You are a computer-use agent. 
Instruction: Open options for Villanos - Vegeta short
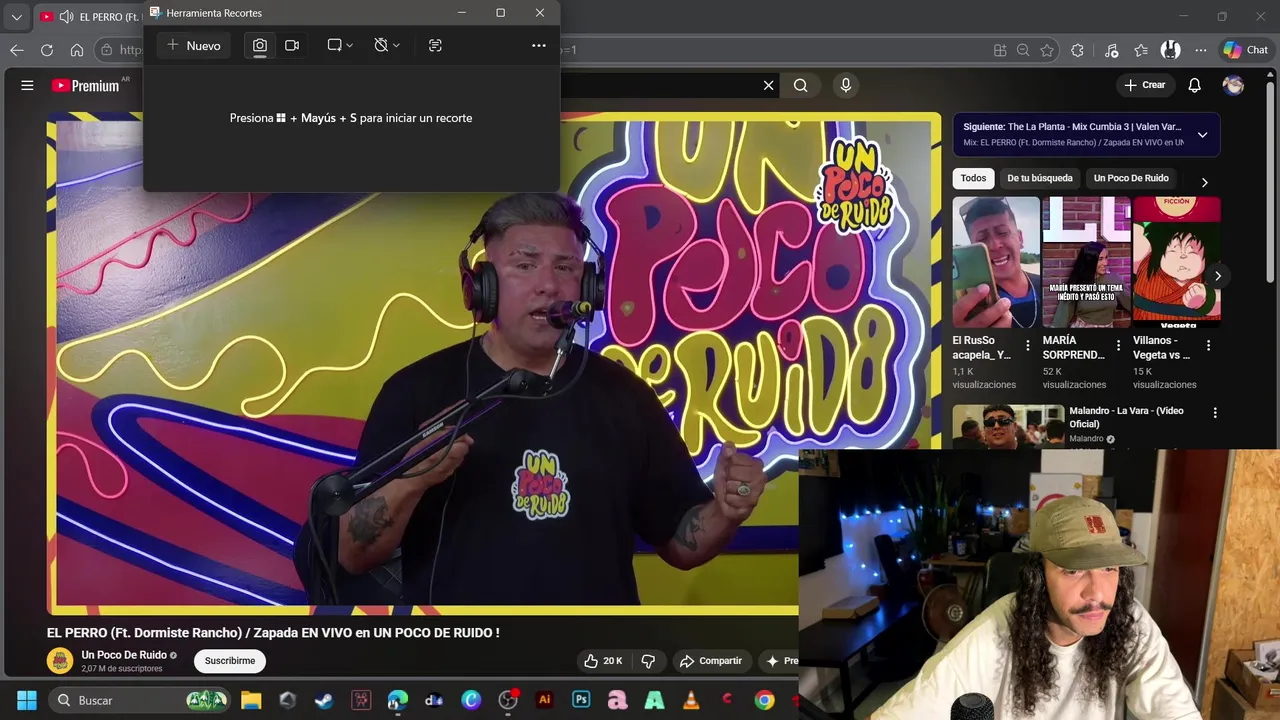coord(1208,346)
